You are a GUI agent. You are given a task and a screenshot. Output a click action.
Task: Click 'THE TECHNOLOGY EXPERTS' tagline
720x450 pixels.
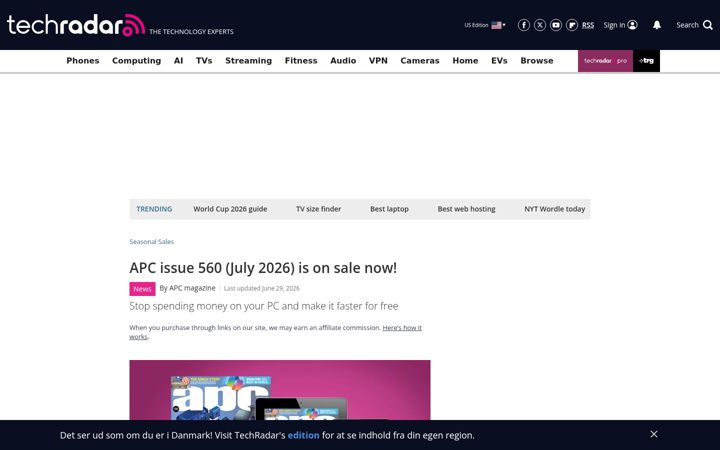tap(191, 32)
